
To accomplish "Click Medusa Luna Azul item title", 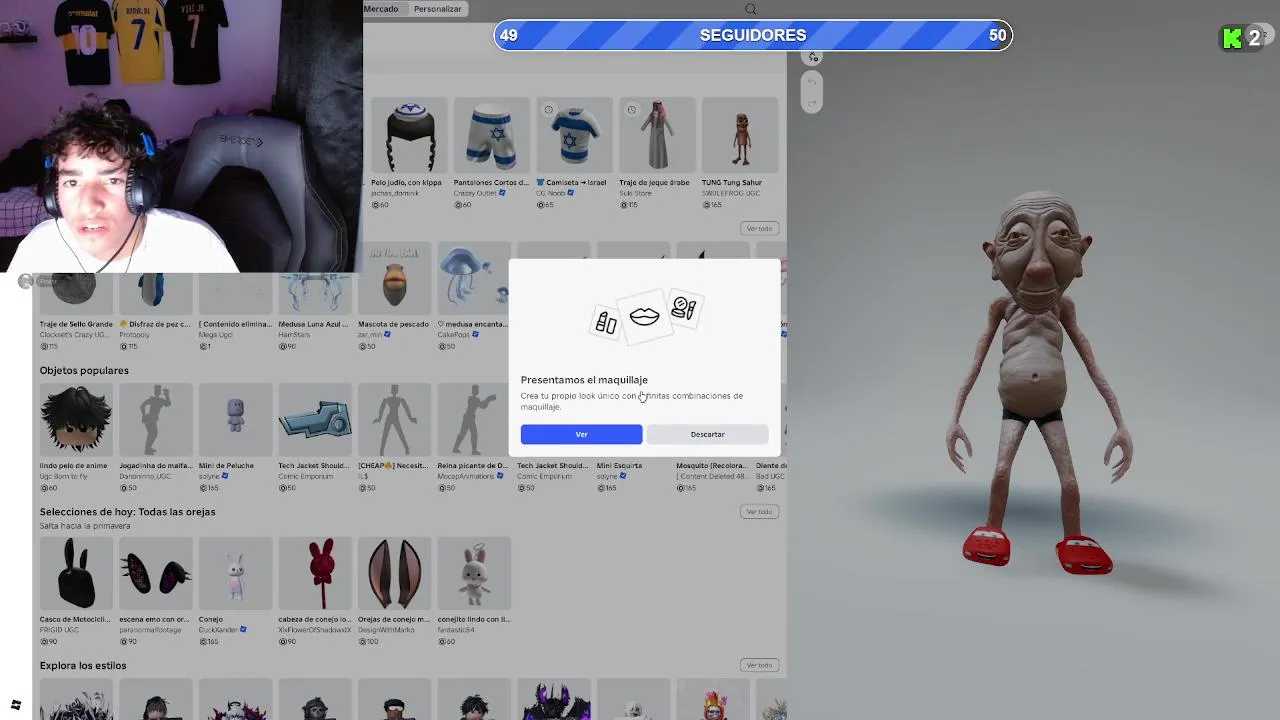I will tap(314, 324).
